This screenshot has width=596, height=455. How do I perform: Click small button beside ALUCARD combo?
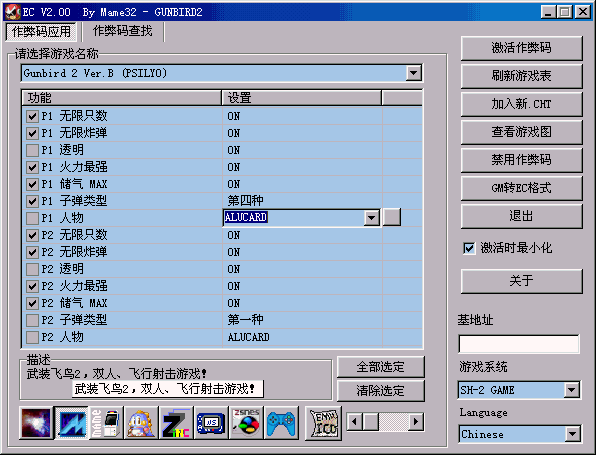pyautogui.click(x=392, y=217)
